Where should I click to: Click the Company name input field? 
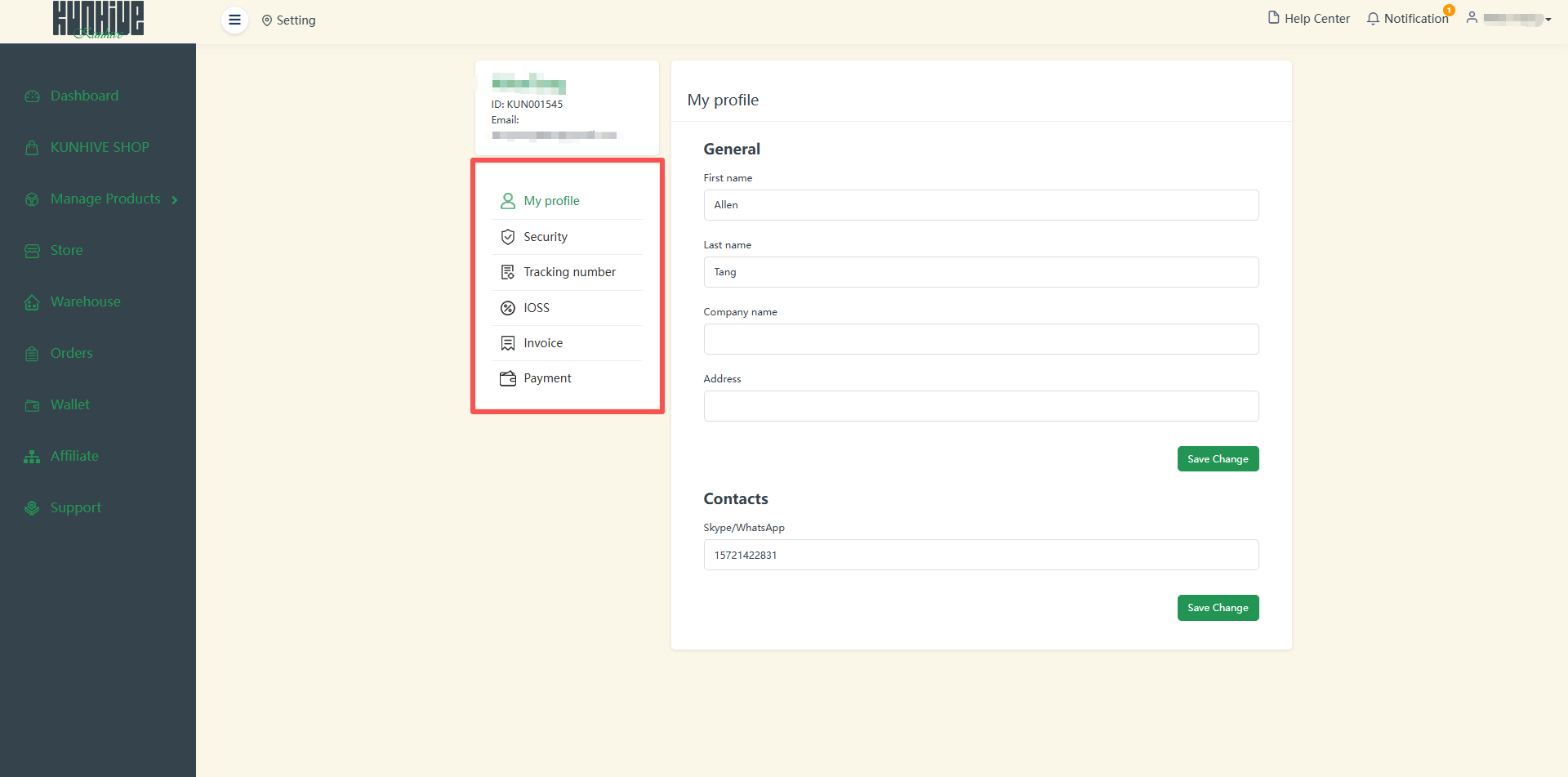tap(980, 339)
